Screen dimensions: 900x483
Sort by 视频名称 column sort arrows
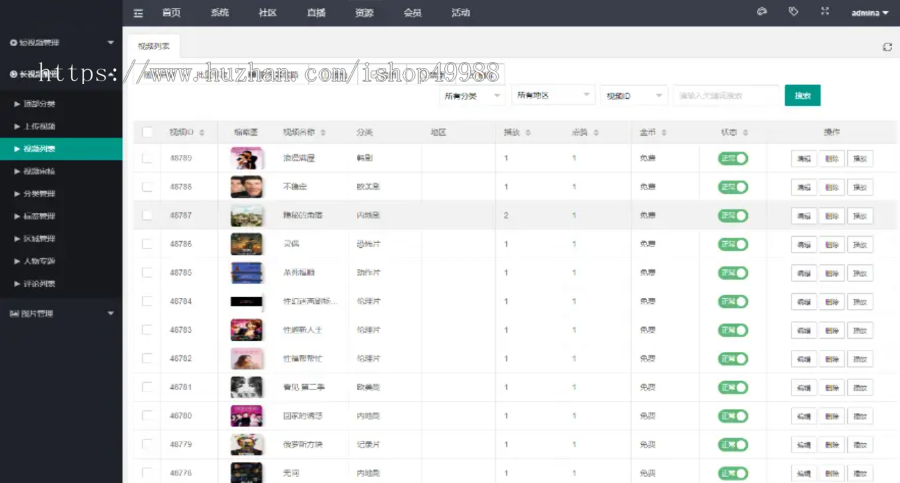[323, 133]
